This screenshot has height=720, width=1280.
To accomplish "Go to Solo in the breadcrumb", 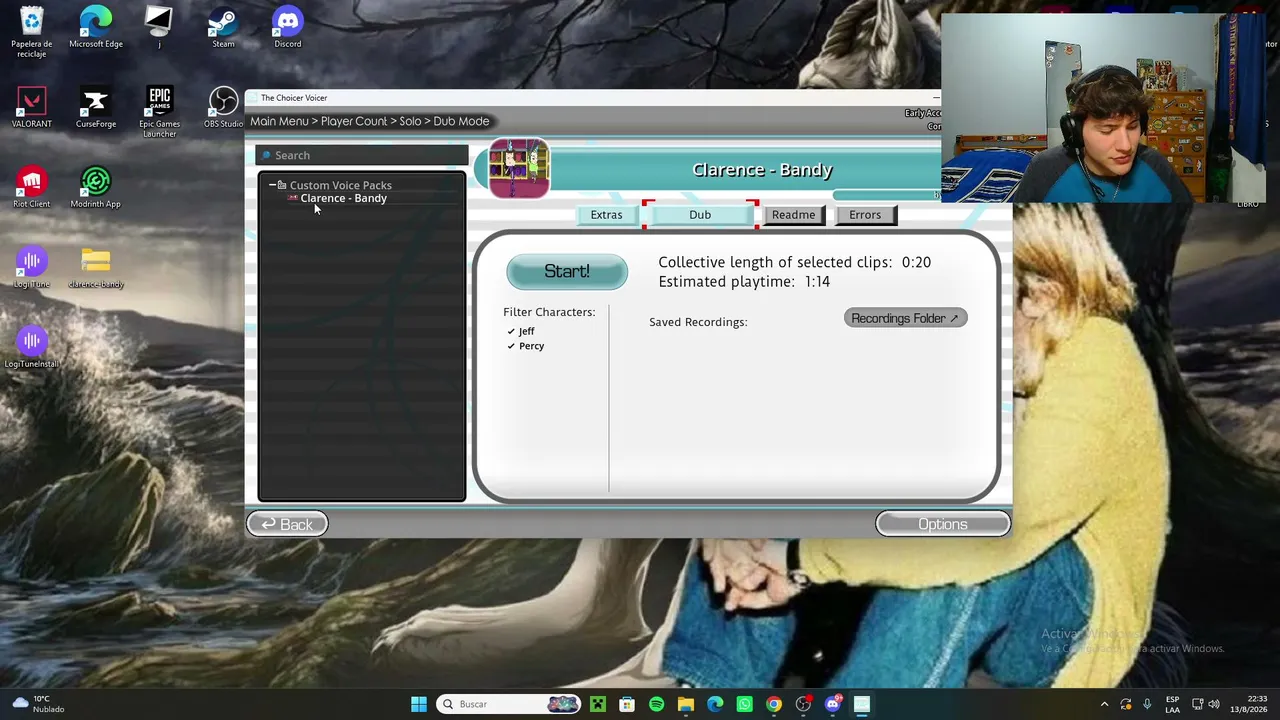I will (x=410, y=121).
